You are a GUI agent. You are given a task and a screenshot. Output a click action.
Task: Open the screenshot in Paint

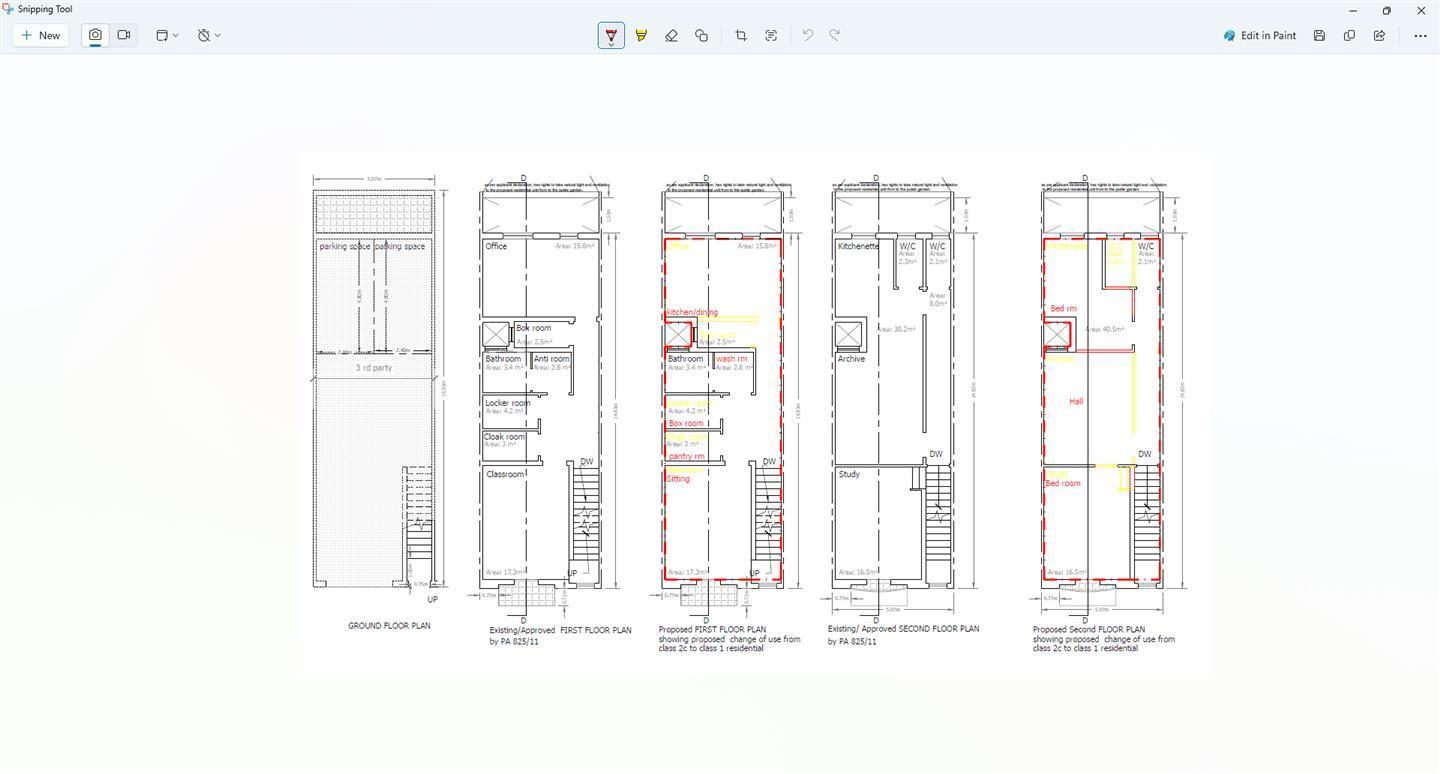point(1259,35)
